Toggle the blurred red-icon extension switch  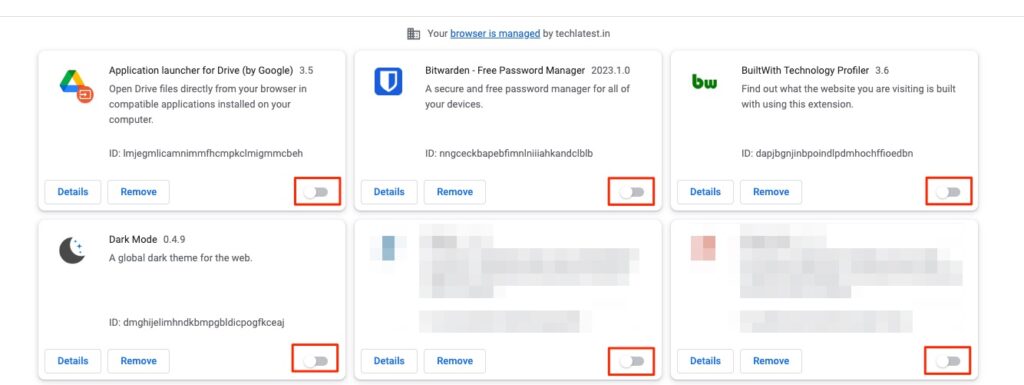(948, 361)
